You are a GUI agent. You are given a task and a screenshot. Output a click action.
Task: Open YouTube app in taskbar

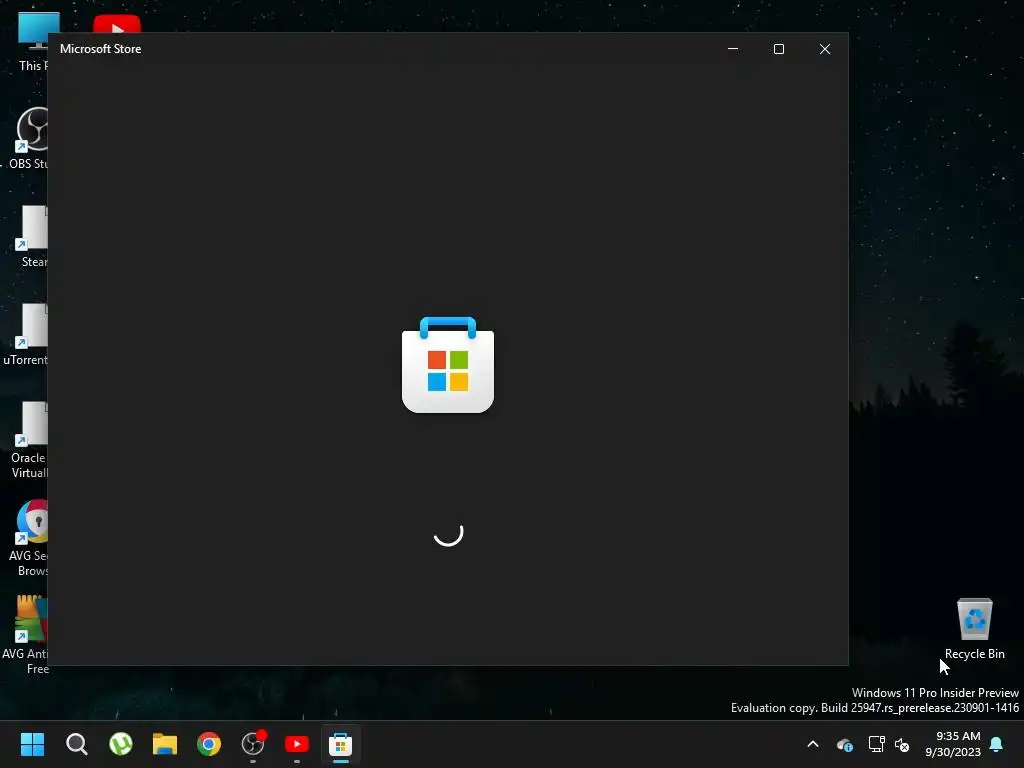(x=297, y=744)
